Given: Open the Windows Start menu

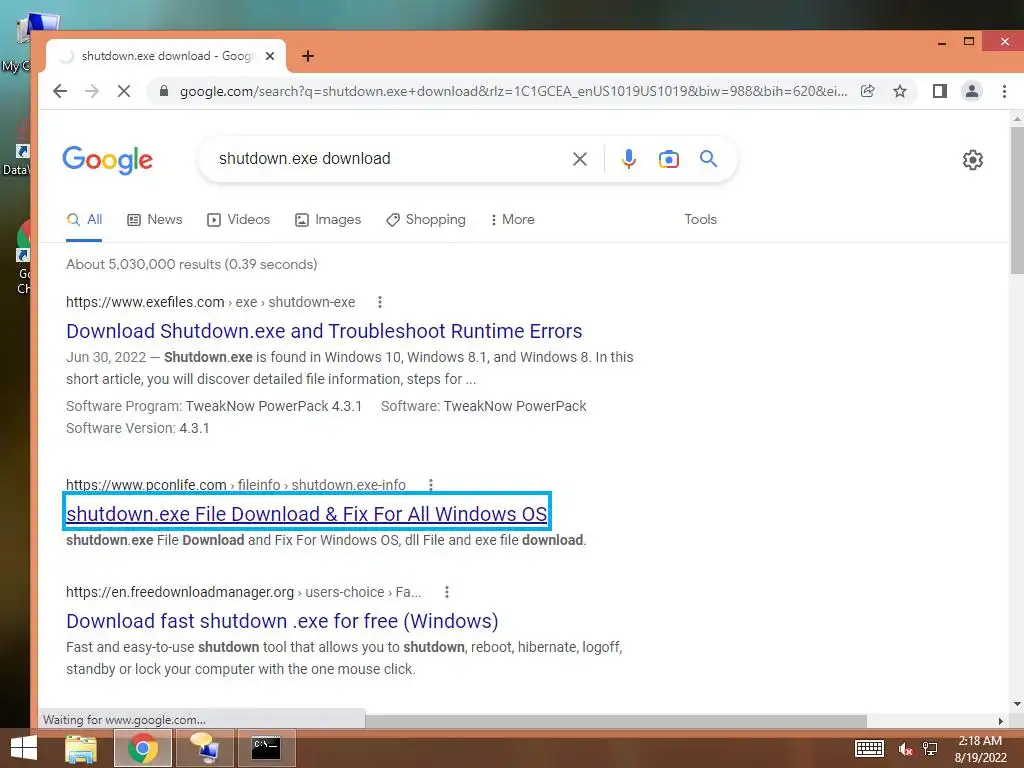Looking at the screenshot, I should (24, 748).
